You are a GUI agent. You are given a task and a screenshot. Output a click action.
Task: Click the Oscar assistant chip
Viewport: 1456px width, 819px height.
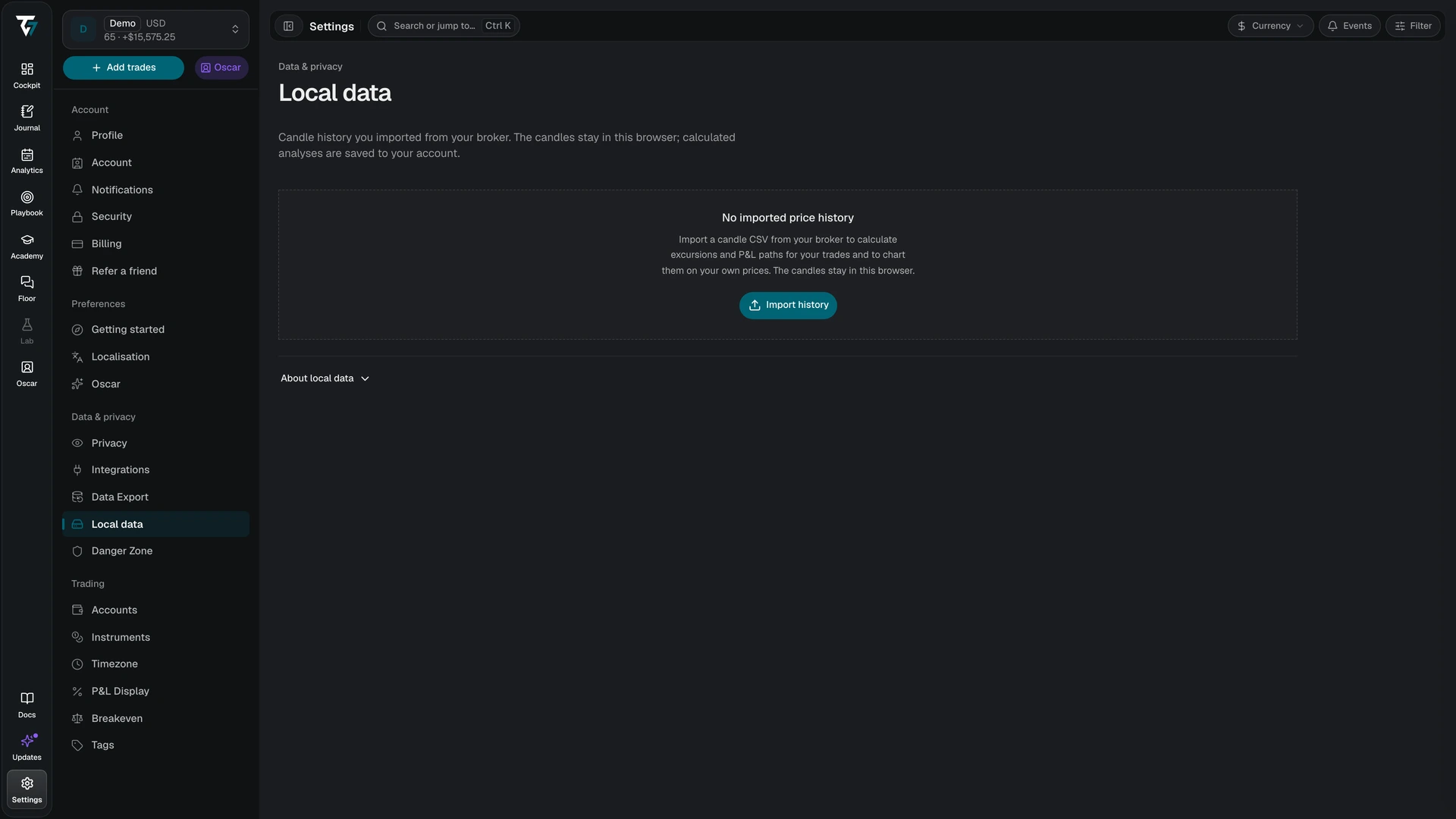pos(221,67)
